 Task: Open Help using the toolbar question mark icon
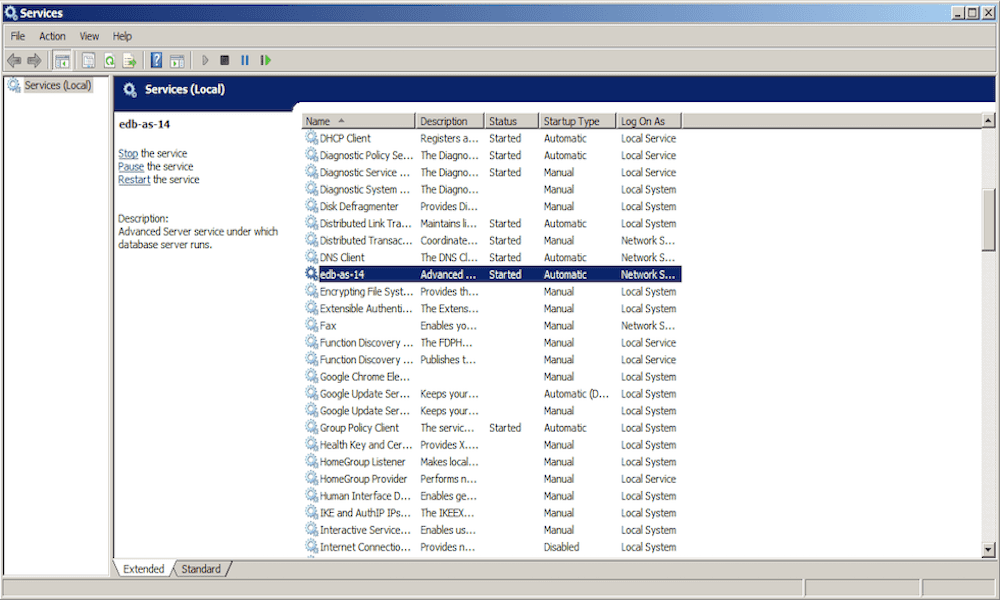155,60
